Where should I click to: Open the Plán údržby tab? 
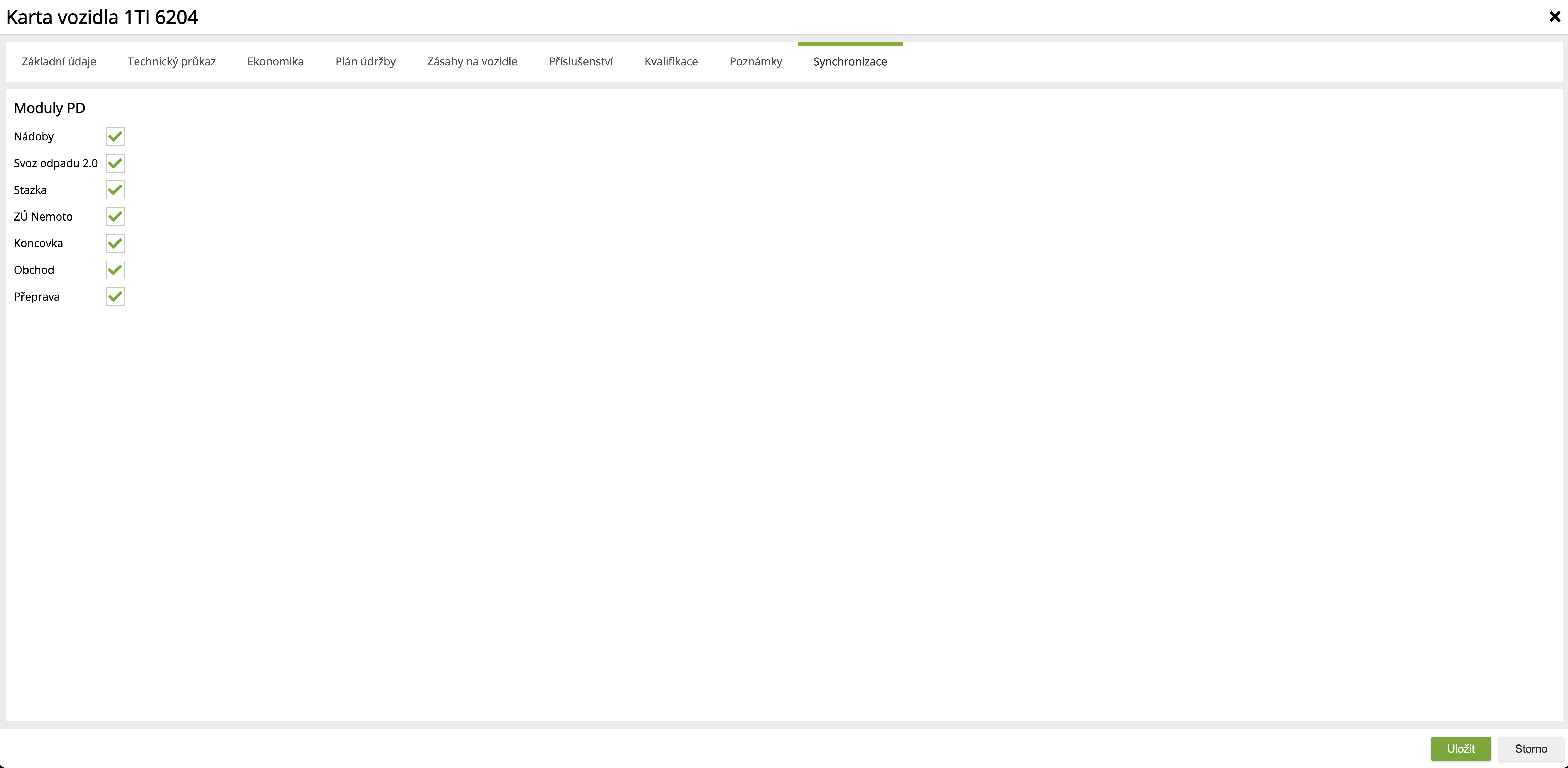[365, 61]
